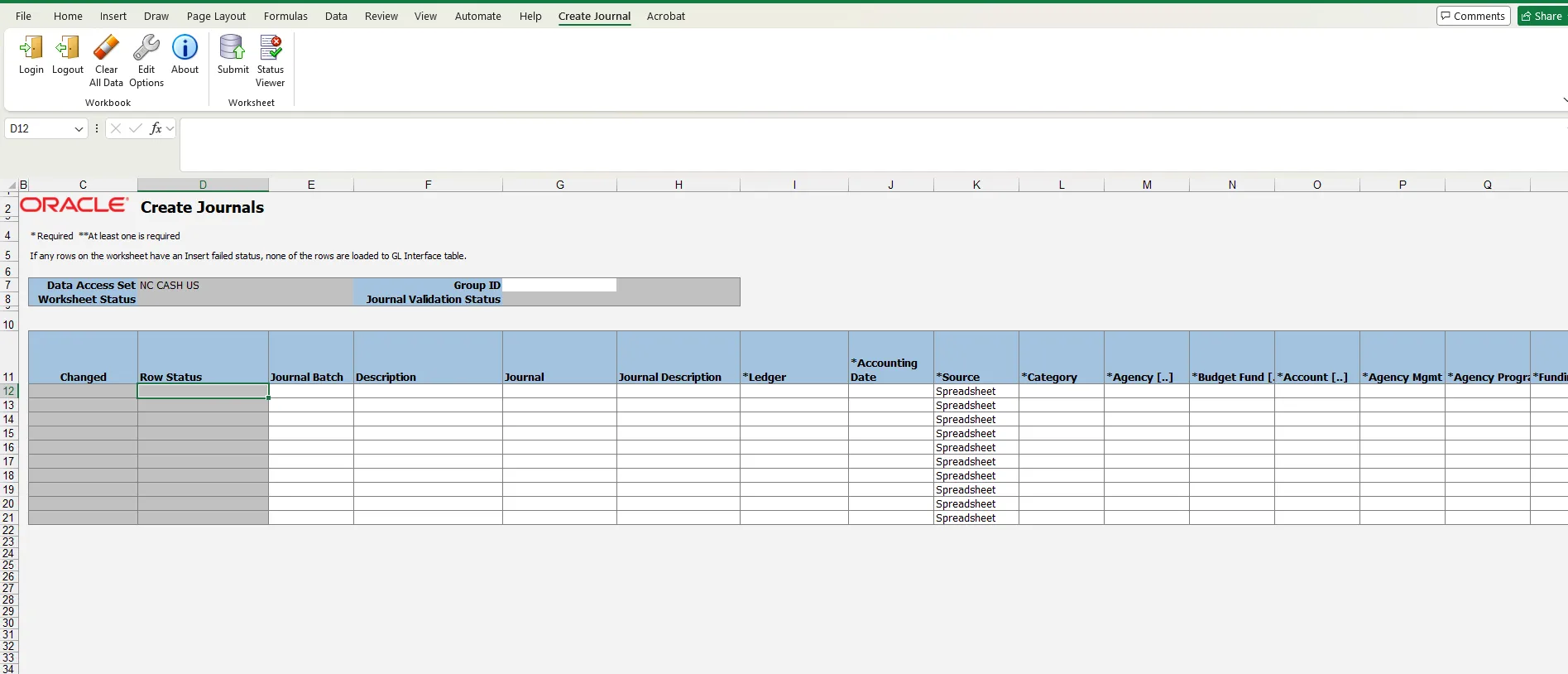1568x674 pixels.
Task: Open Edit Options wrench icon
Action: pos(146,48)
